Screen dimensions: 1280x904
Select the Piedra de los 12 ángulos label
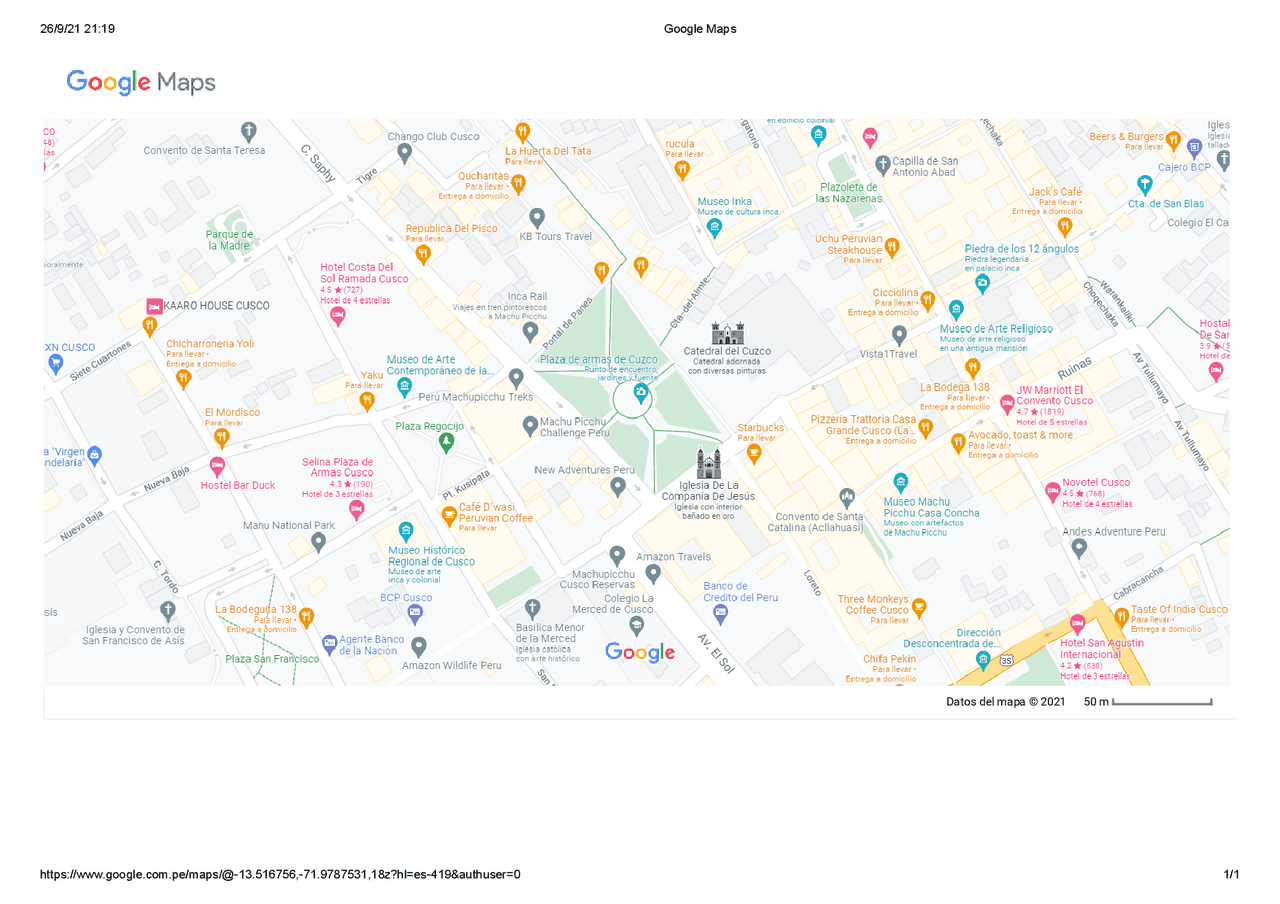click(1021, 248)
